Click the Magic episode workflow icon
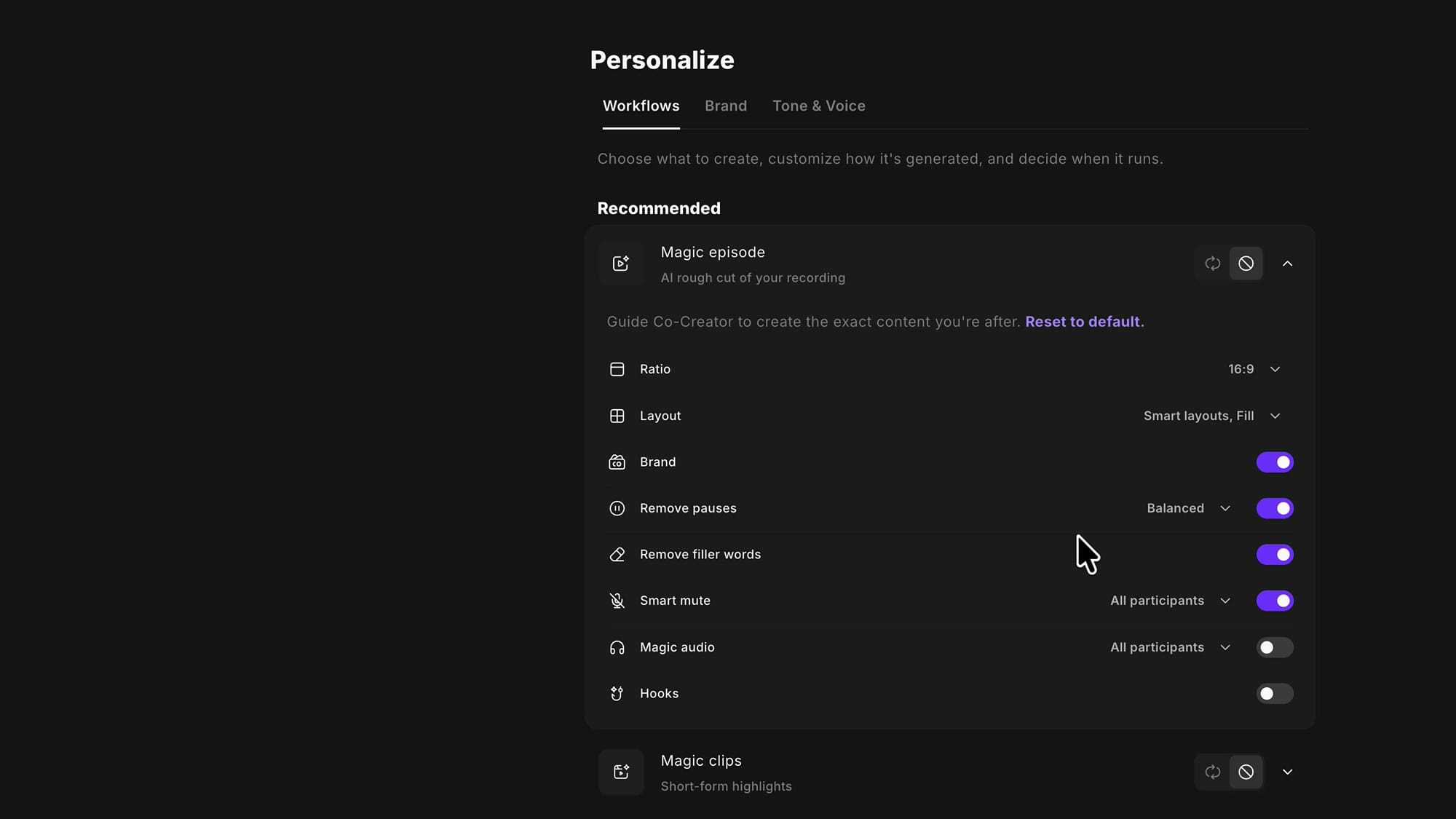 pos(621,264)
